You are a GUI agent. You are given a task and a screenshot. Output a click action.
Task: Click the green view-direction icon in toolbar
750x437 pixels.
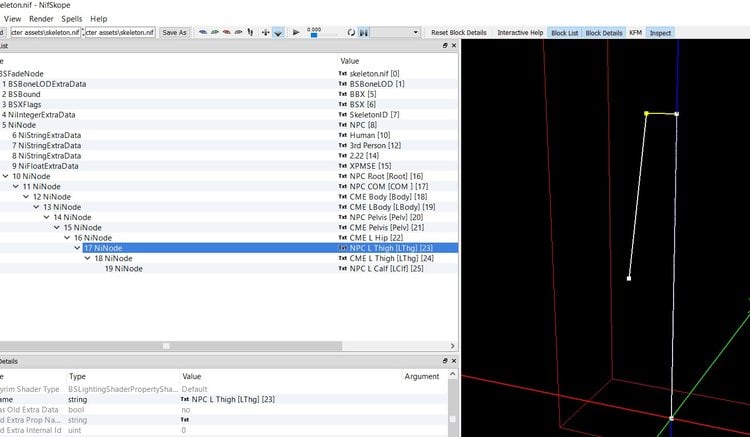(x=215, y=33)
